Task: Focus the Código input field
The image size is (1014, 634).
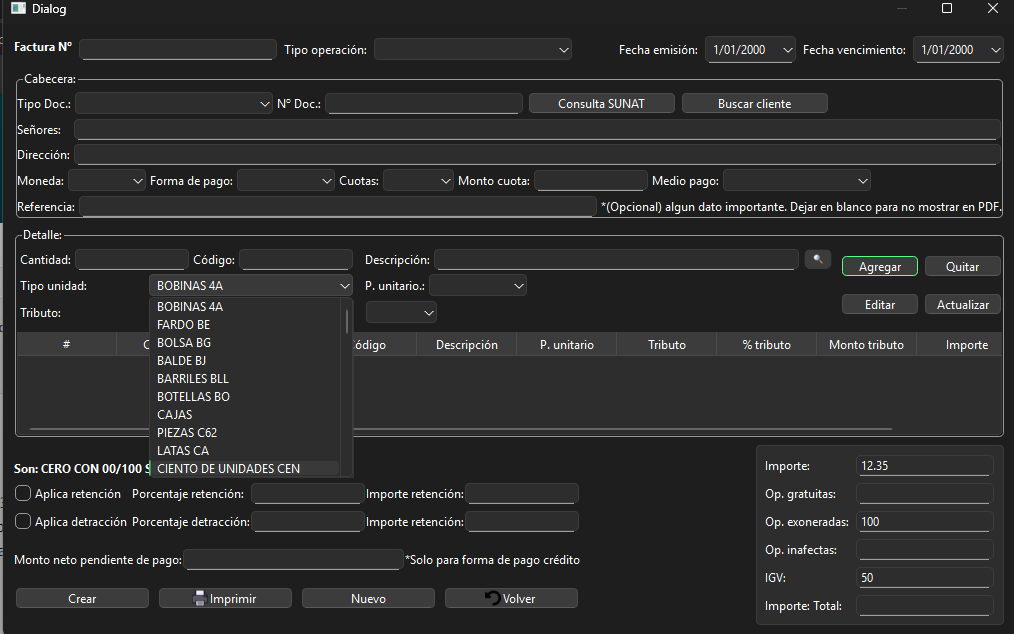Action: [296, 259]
